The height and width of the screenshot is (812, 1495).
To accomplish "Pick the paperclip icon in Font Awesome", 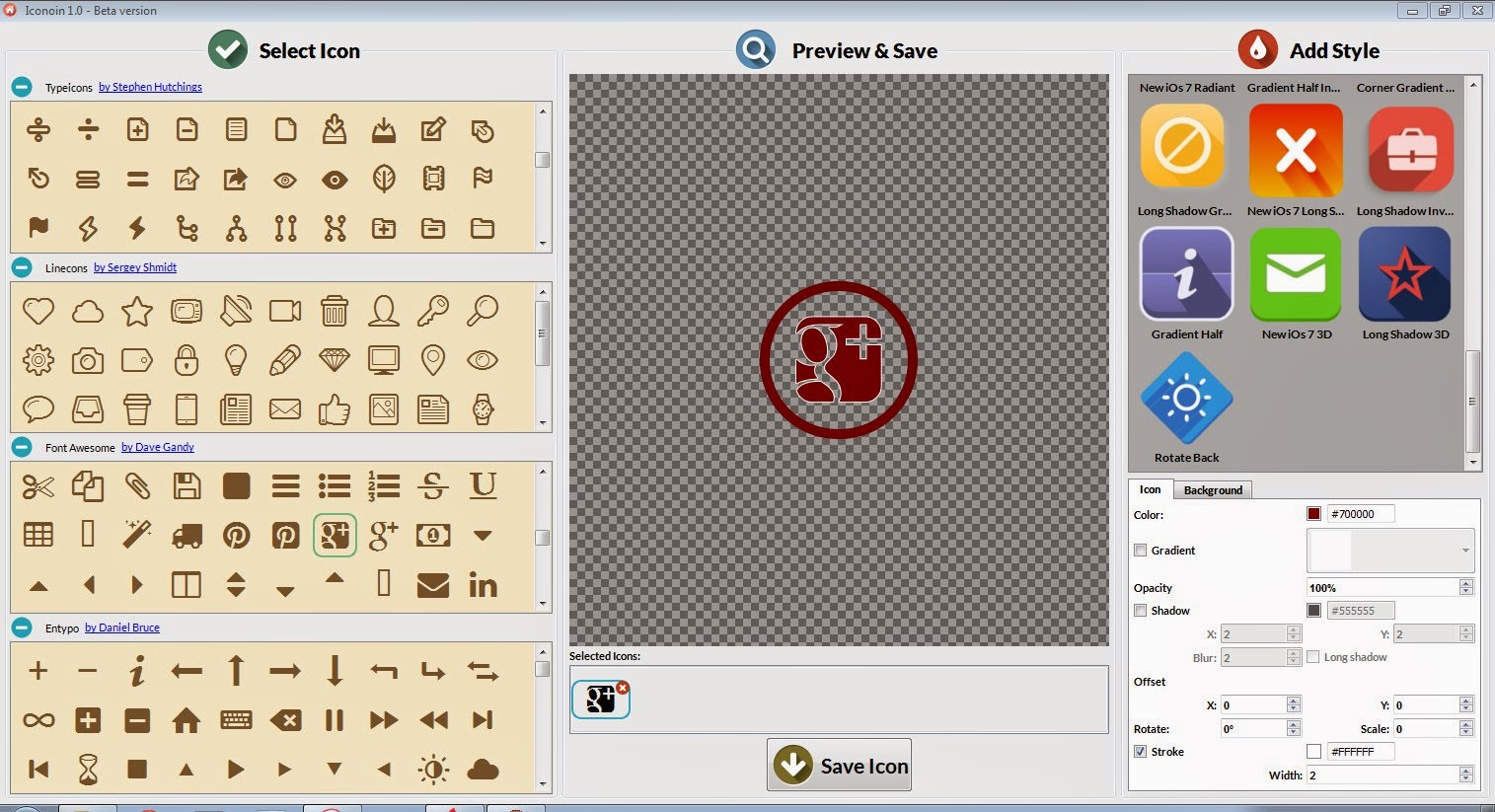I will 137,485.
